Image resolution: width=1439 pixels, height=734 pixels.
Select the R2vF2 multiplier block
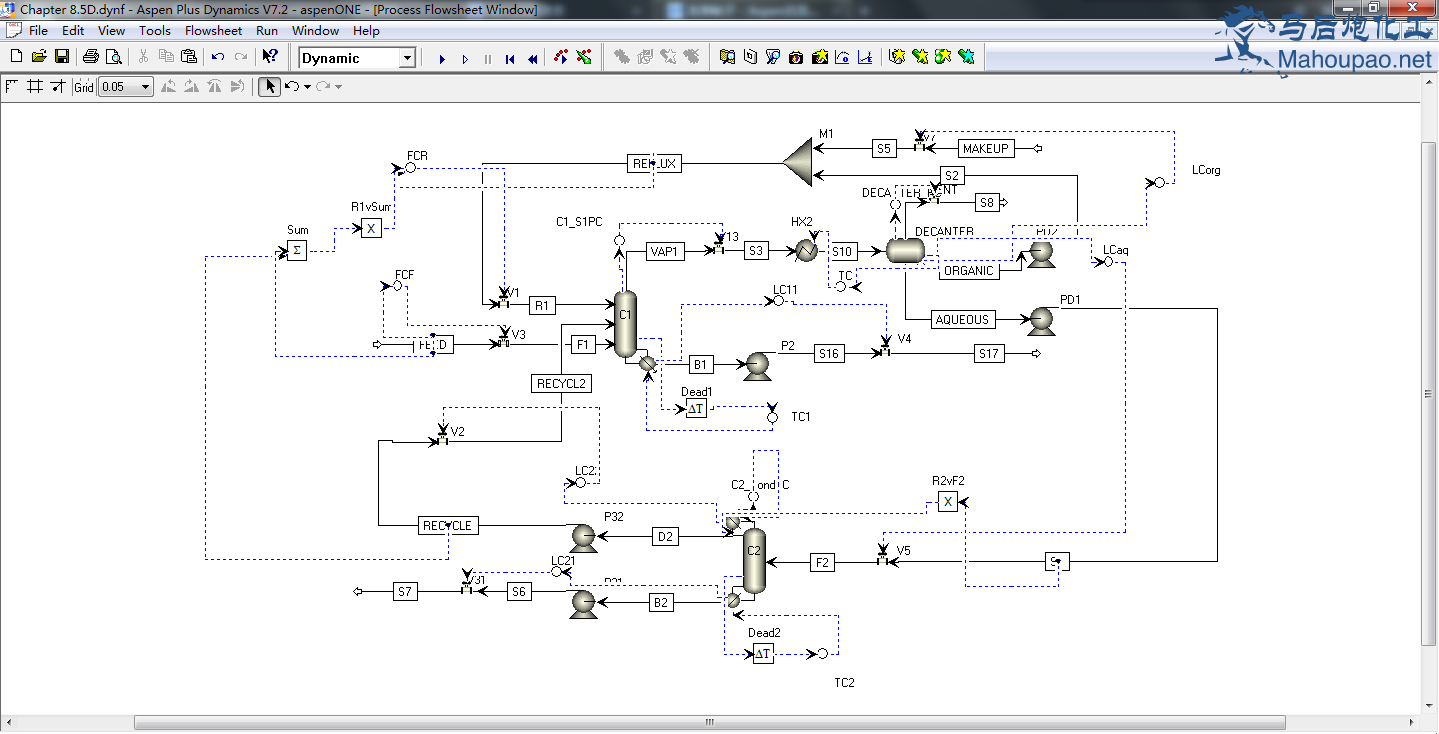pos(948,501)
